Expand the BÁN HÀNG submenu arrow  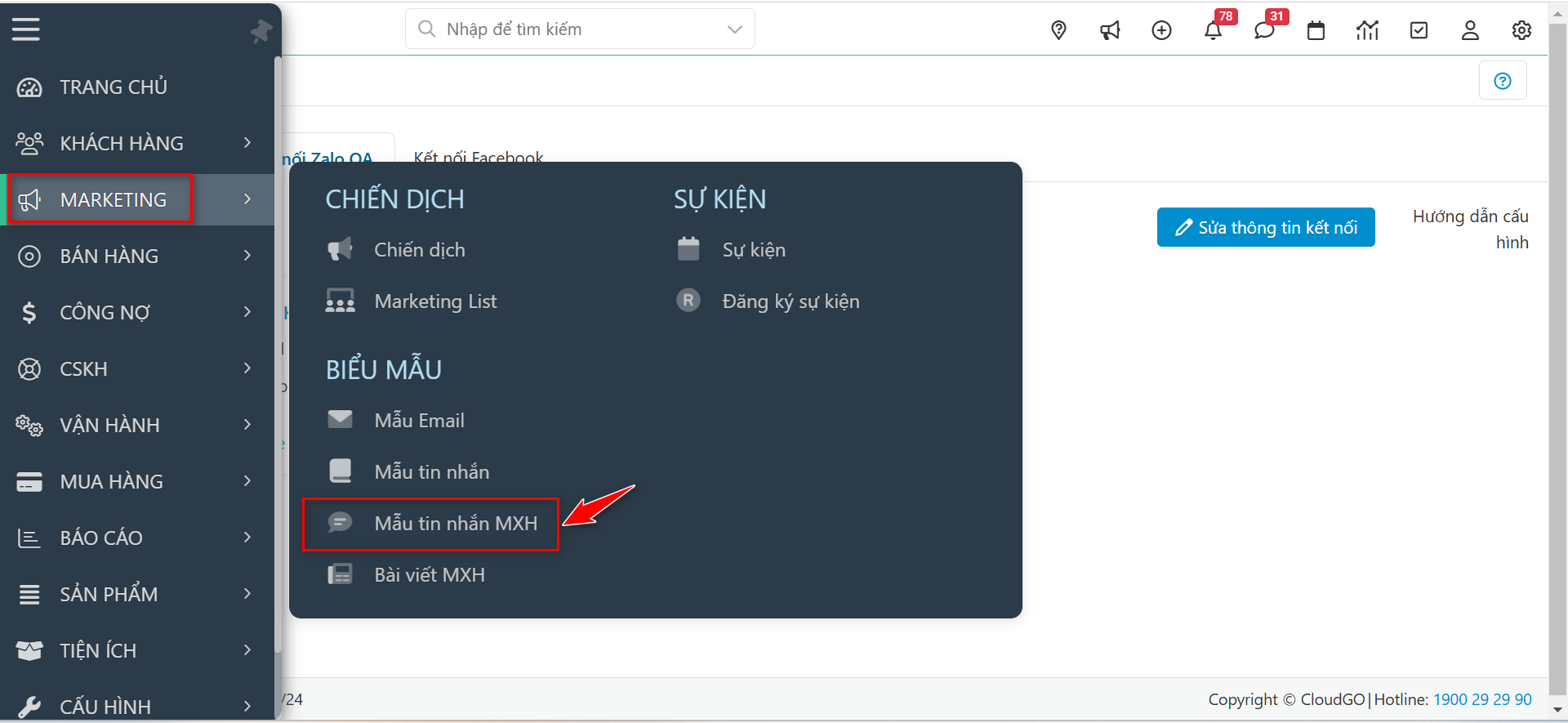247,256
